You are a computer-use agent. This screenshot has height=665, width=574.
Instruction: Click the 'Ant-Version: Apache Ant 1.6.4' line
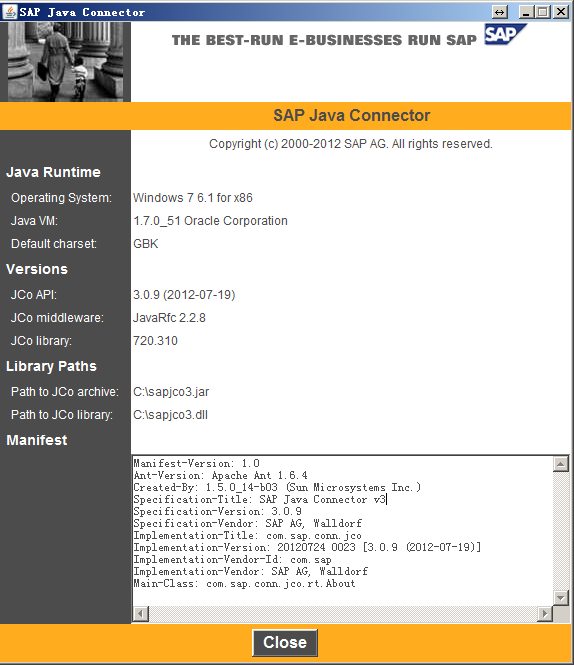coord(220,475)
